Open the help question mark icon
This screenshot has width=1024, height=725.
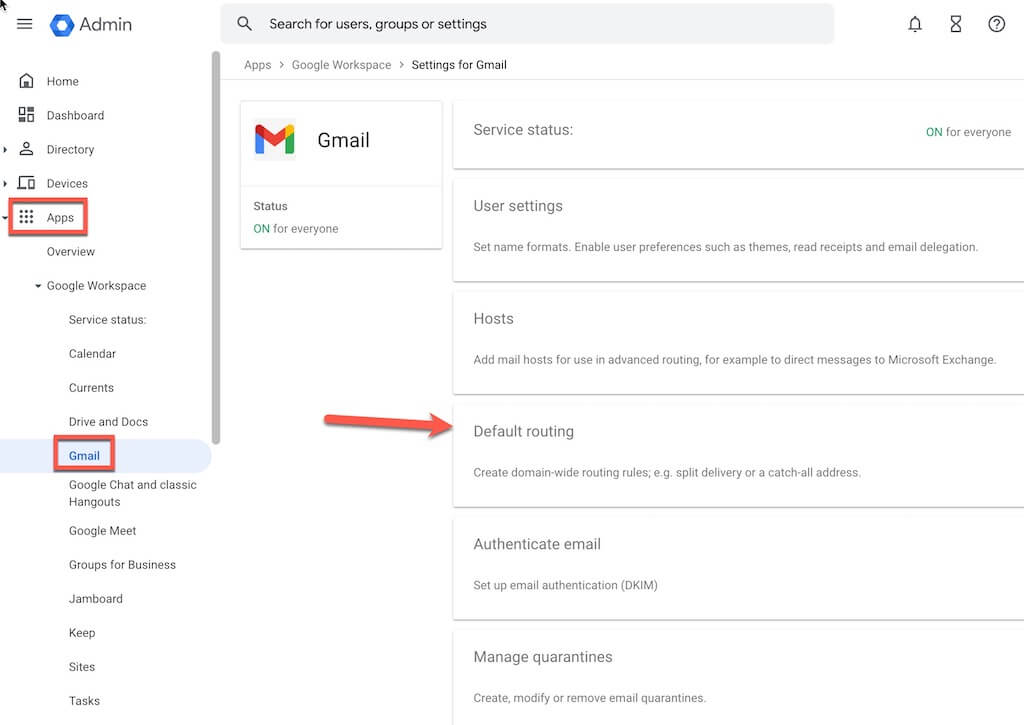pos(996,24)
